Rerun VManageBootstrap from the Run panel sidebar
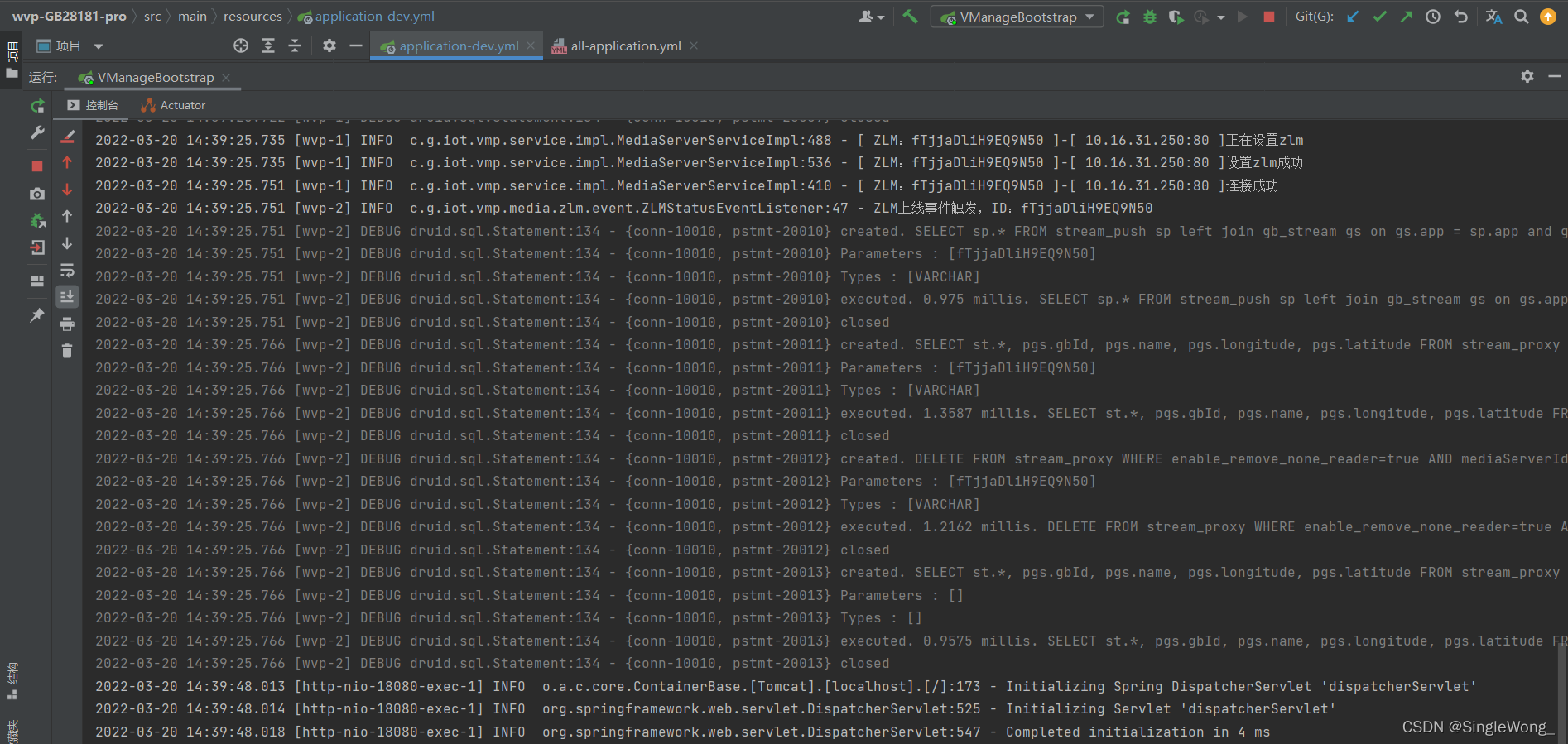 pyautogui.click(x=37, y=106)
